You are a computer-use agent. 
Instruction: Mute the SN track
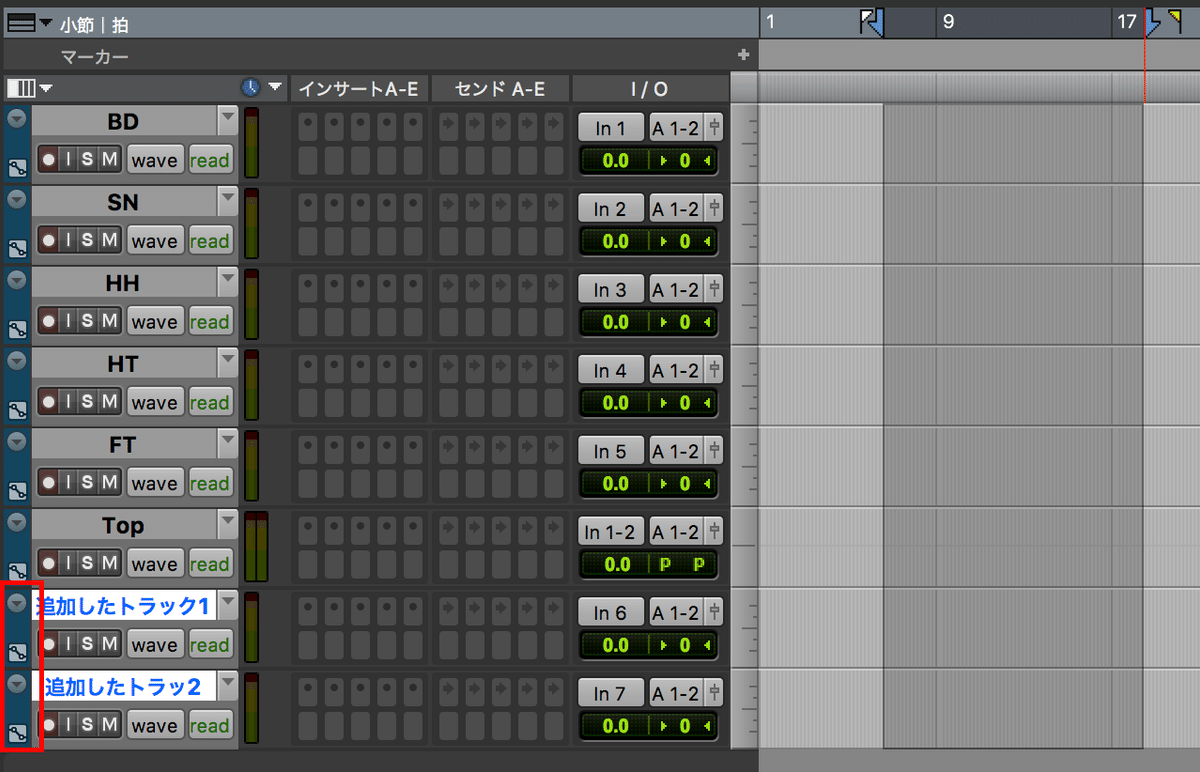tap(109, 241)
